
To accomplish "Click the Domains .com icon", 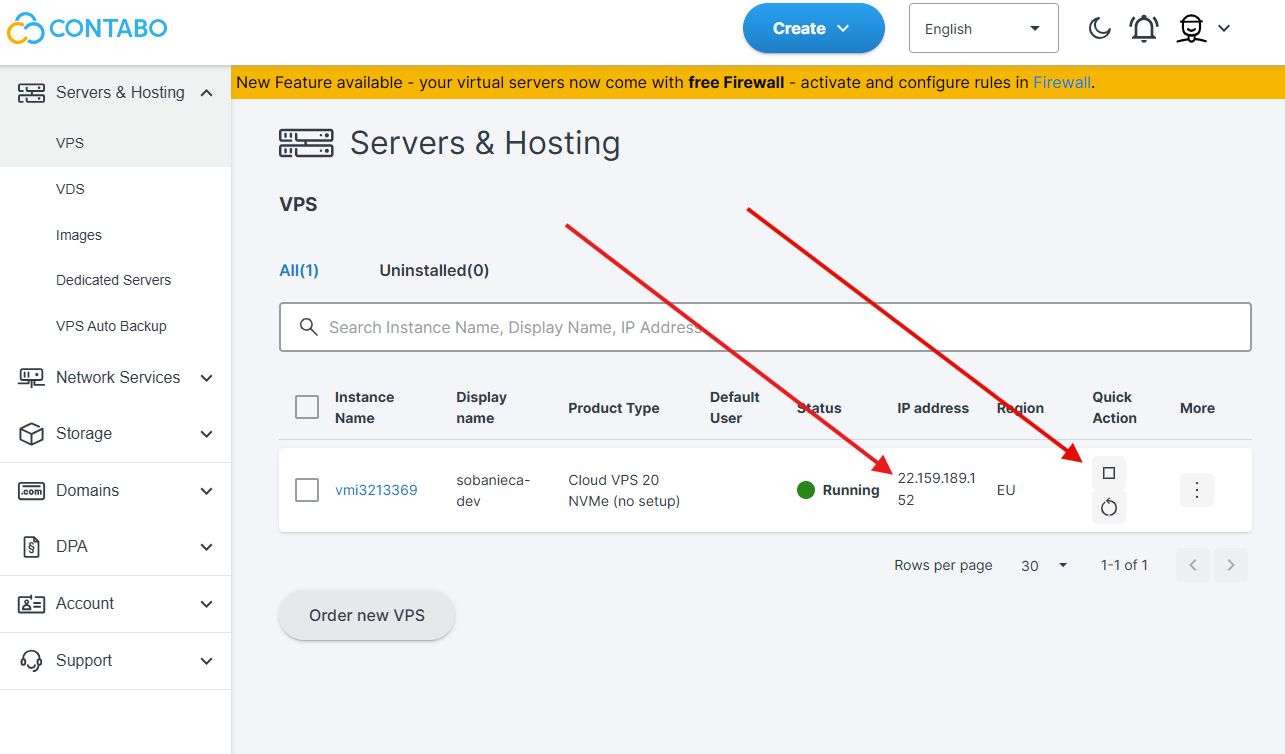I will [32, 490].
